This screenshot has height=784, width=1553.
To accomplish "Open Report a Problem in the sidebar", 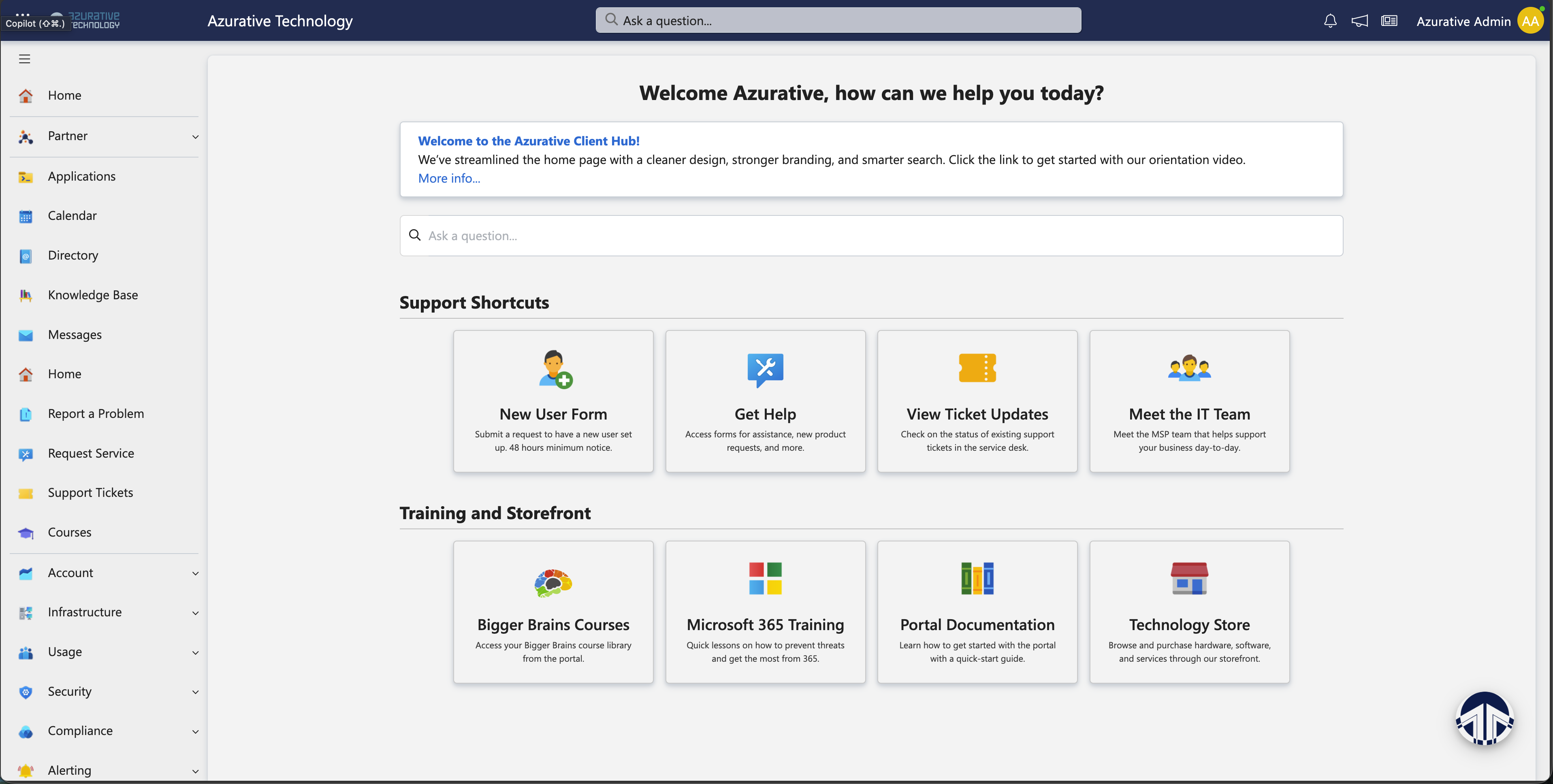I will click(95, 413).
